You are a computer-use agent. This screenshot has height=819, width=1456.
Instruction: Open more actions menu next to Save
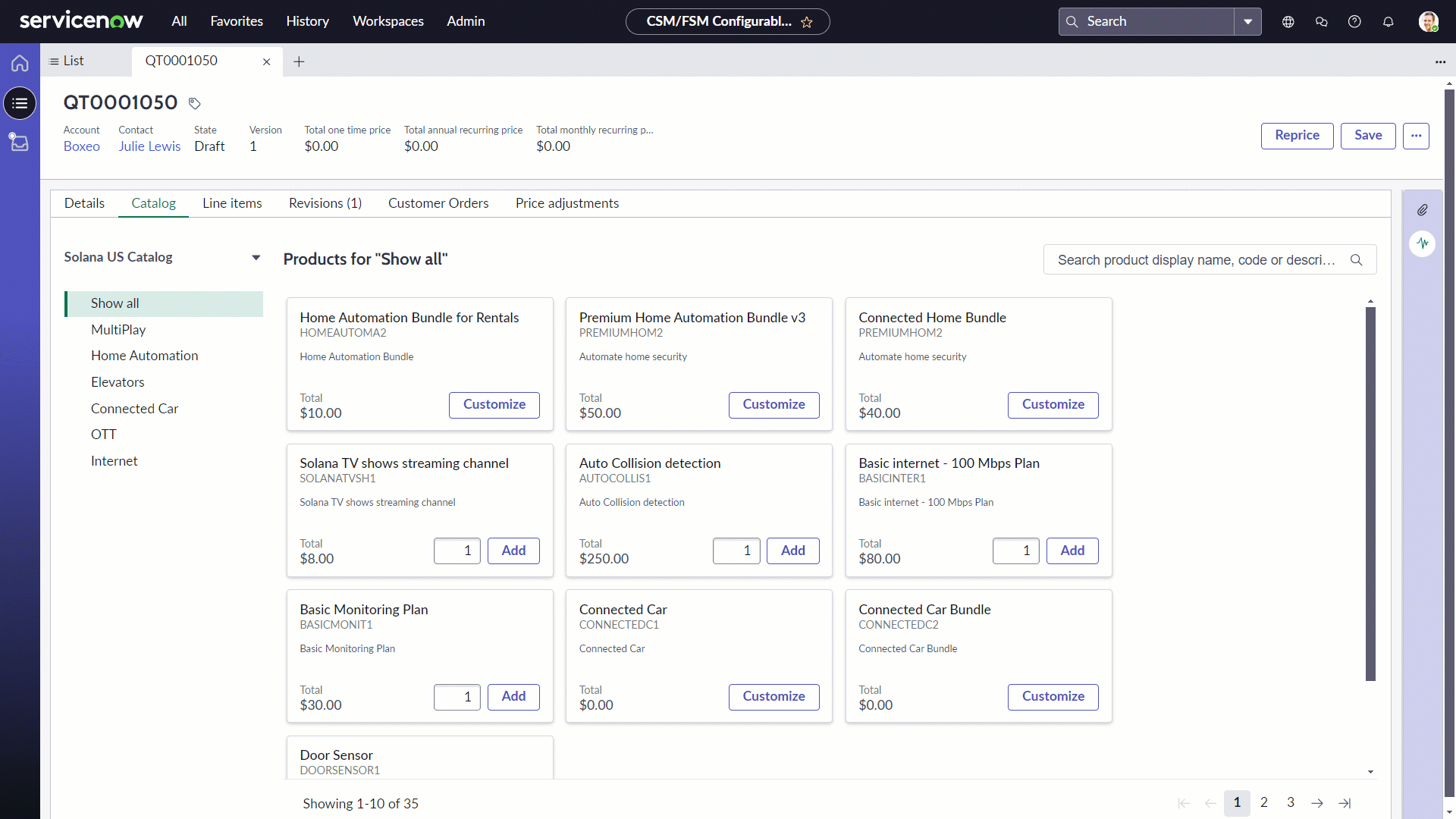pyautogui.click(x=1416, y=136)
